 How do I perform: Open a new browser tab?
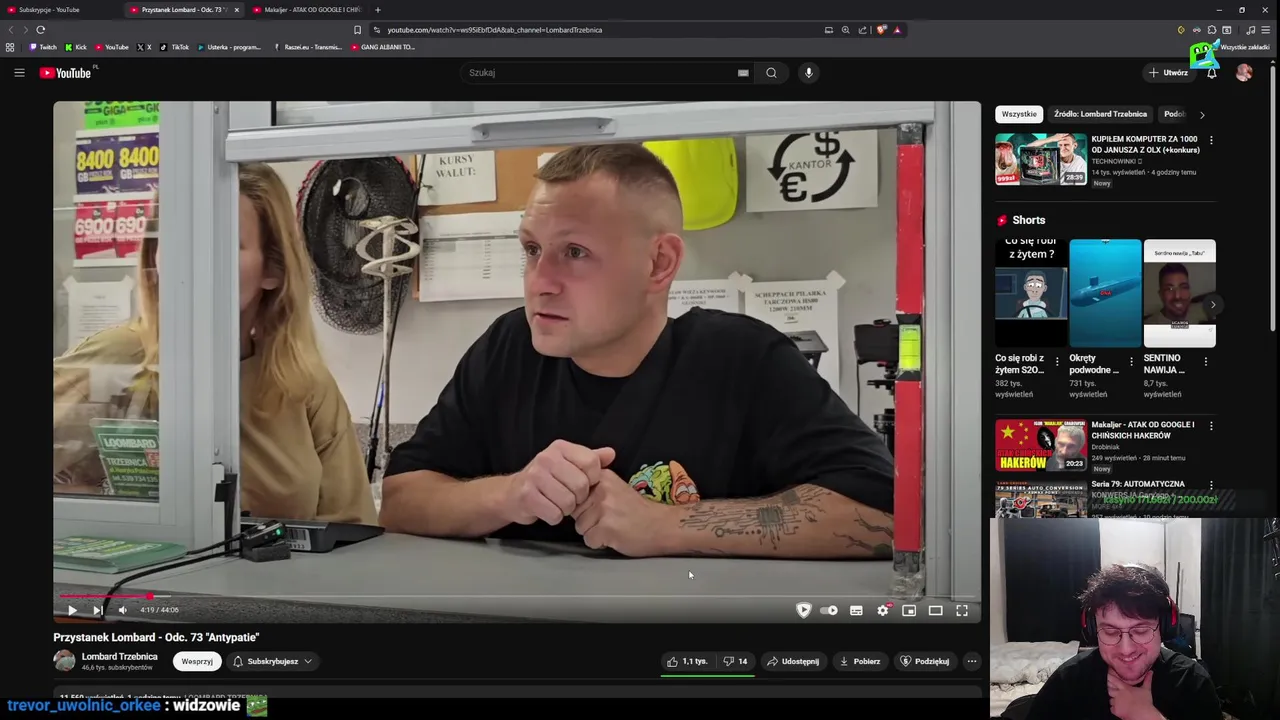(x=377, y=10)
